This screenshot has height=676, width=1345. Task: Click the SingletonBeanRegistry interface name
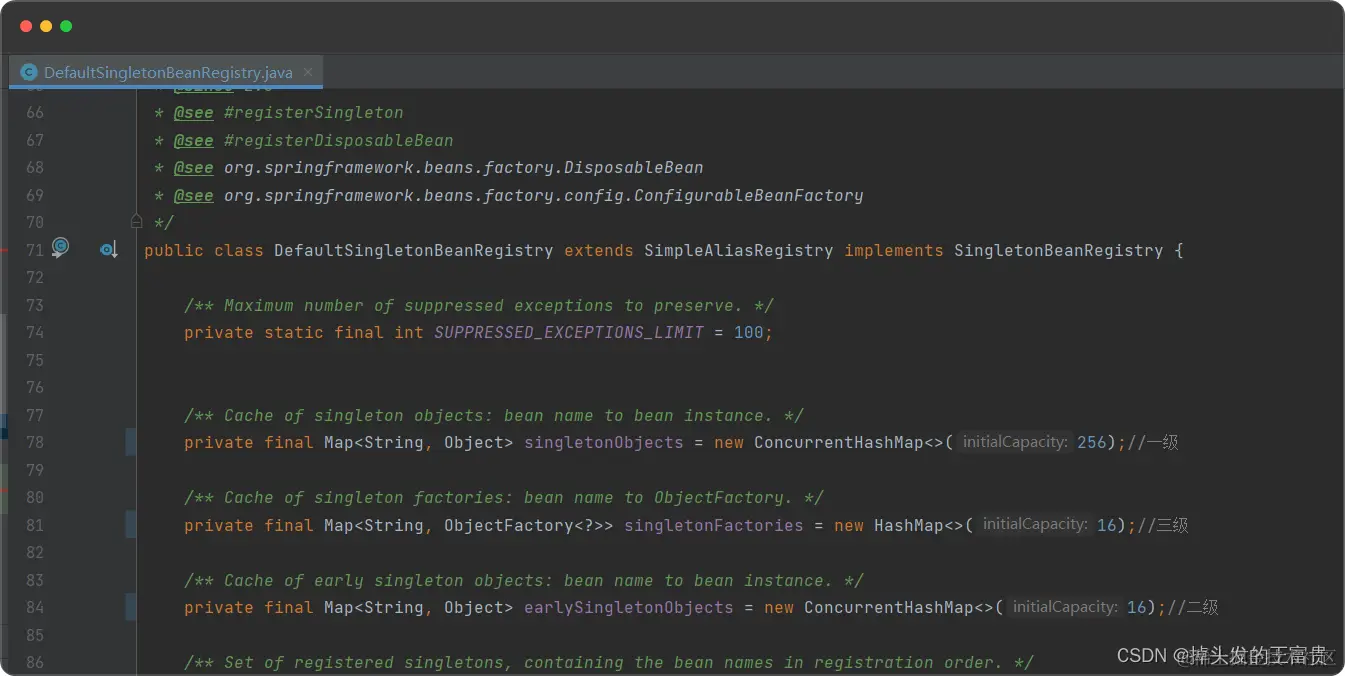1058,250
